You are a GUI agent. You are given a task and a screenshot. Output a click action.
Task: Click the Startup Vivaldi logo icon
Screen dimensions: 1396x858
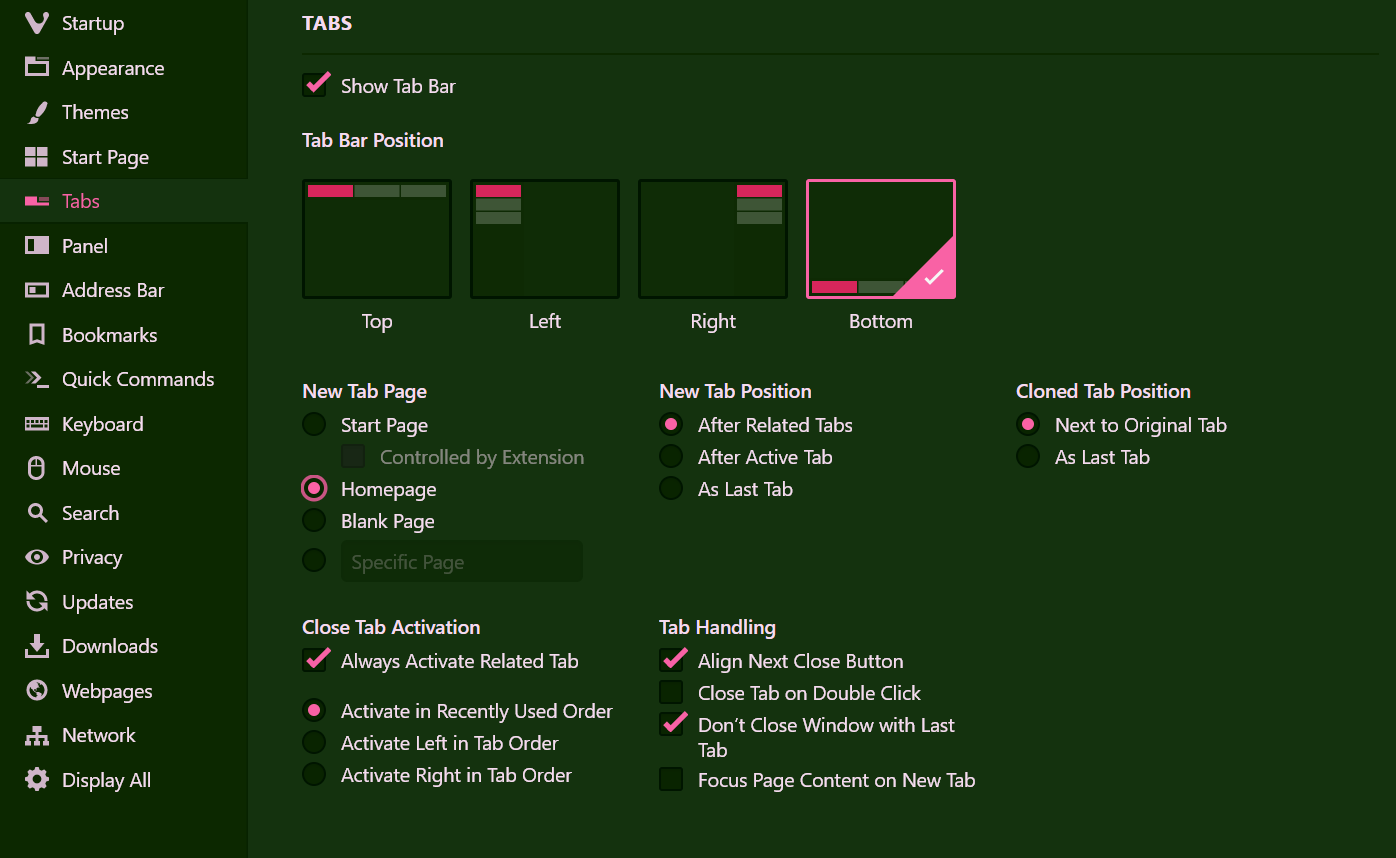coord(37,23)
